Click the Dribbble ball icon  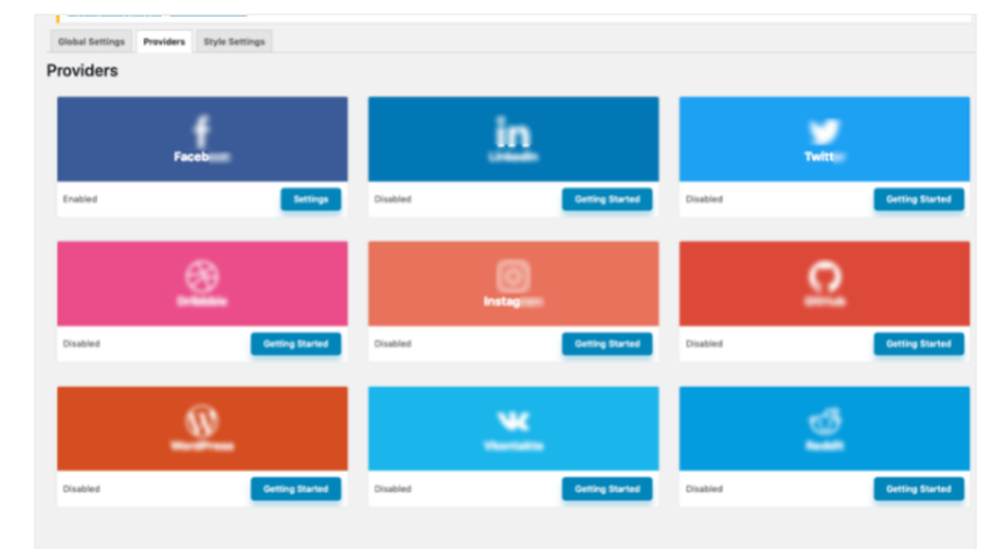(202, 276)
